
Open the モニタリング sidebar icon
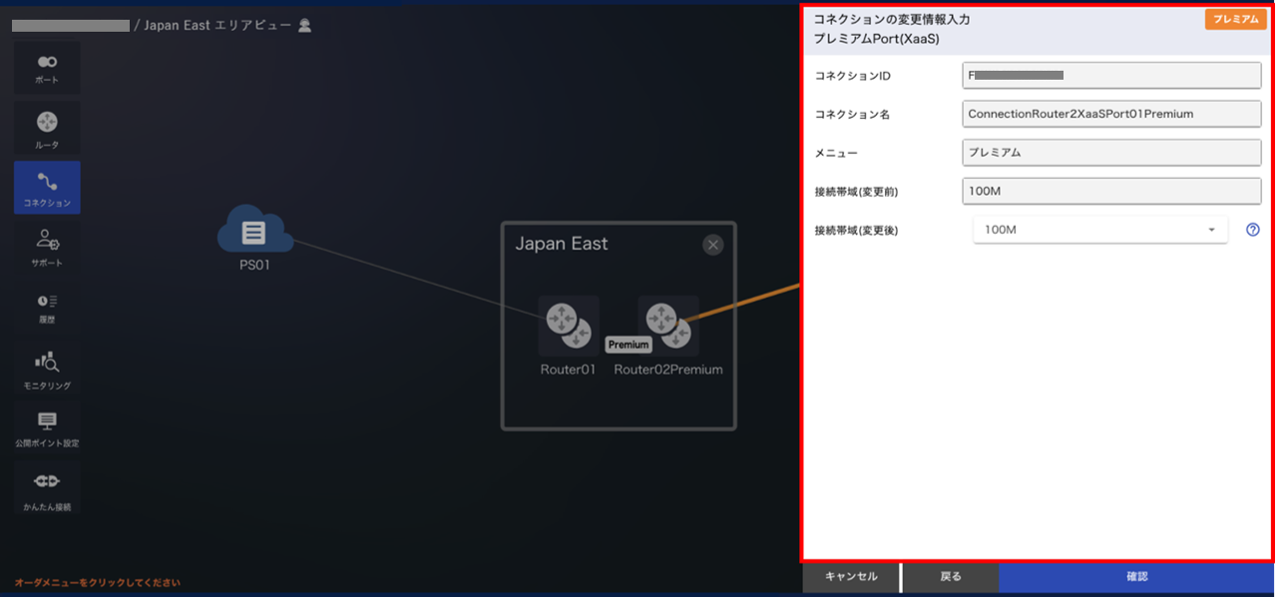click(x=47, y=369)
